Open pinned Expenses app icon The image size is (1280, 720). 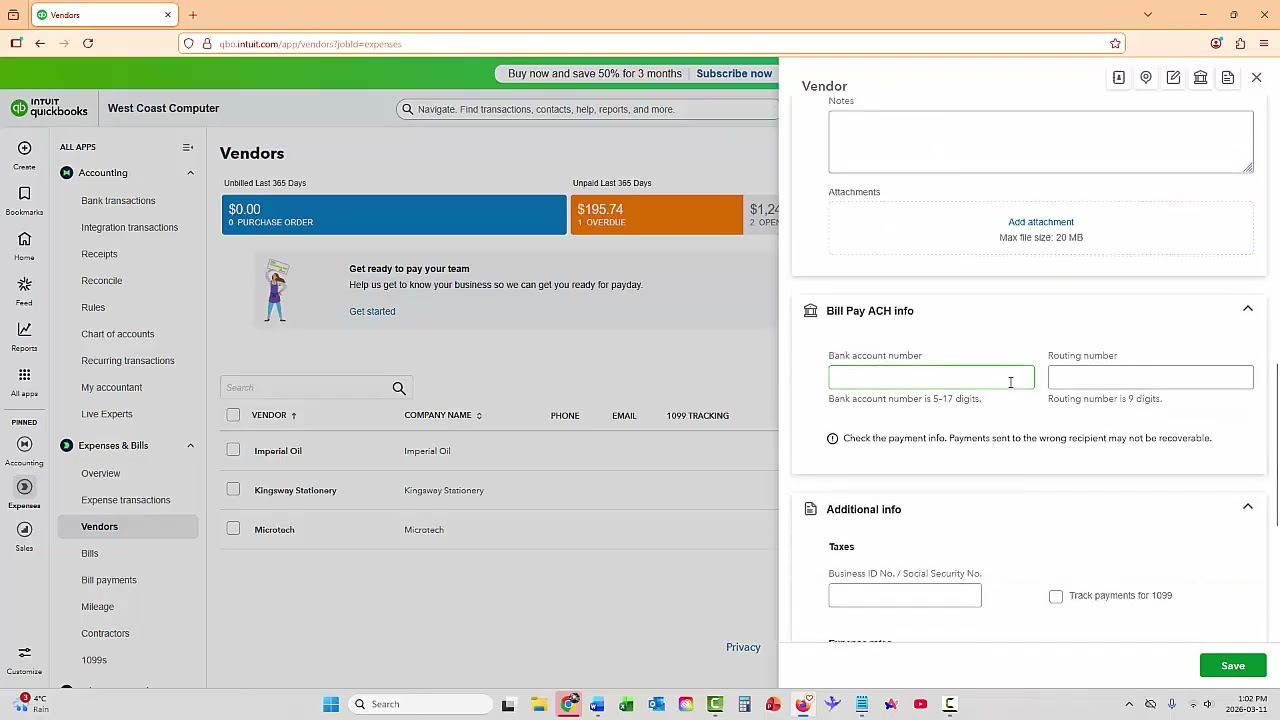[24, 487]
